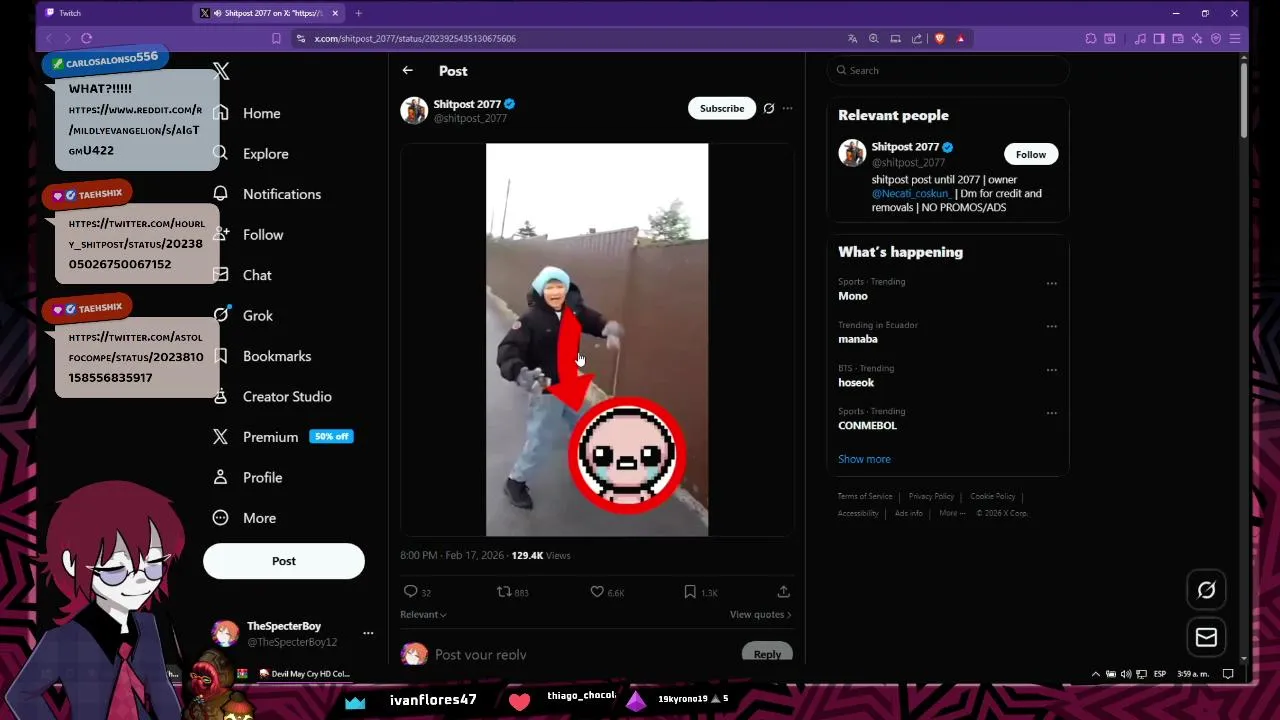
Task: Mute the Shitpost 2077 tab audio
Action: [x=217, y=13]
